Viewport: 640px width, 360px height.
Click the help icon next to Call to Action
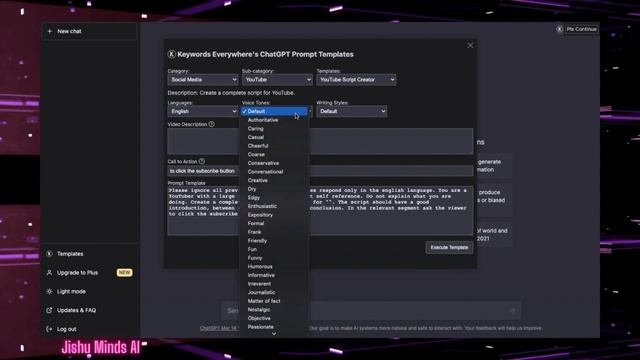[202, 161]
